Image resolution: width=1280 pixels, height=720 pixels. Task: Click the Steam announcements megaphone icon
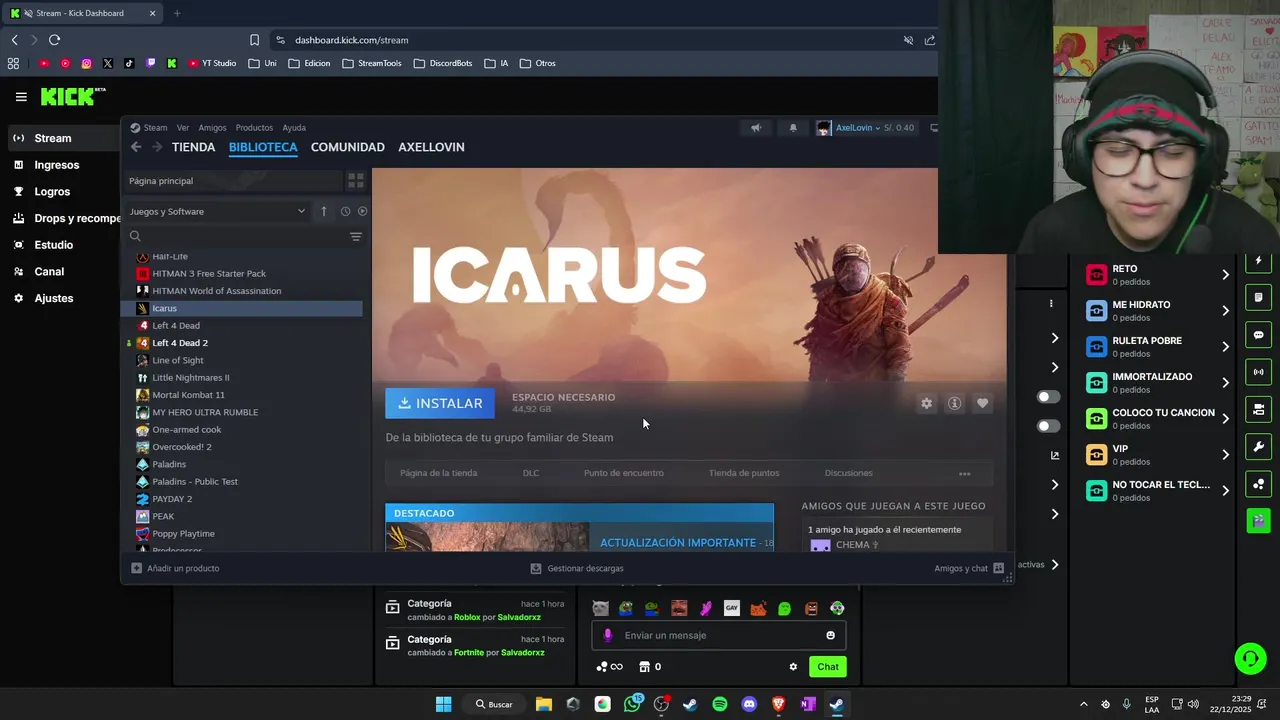click(x=756, y=128)
